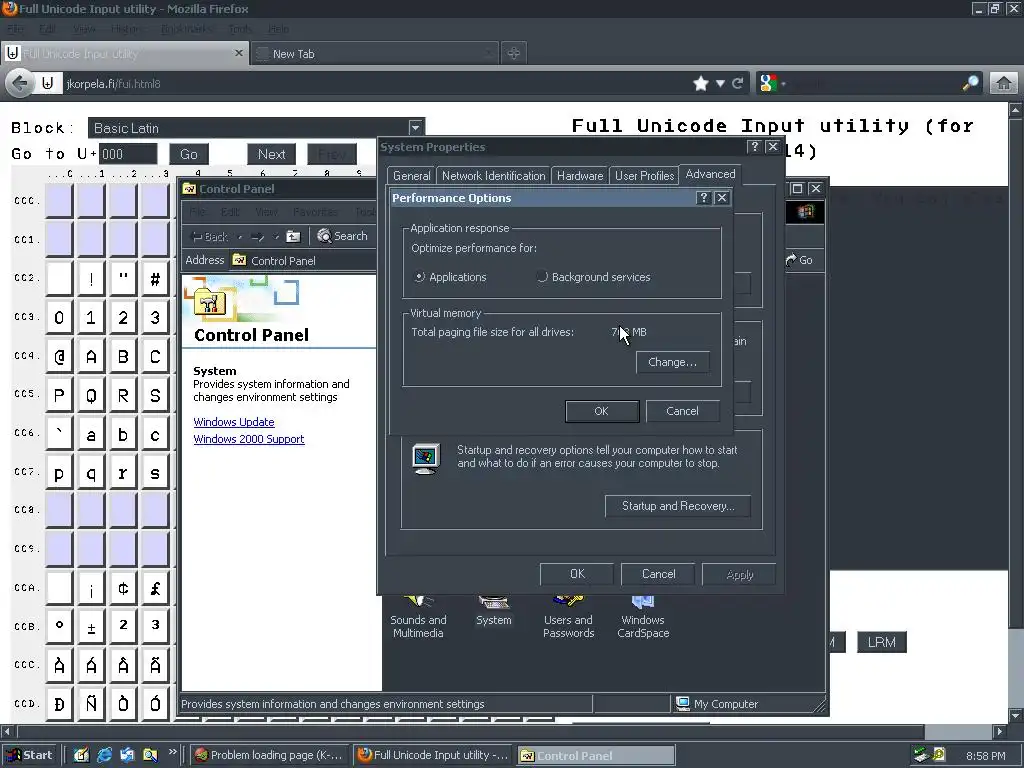Expand quick launch overflow chevron
The height and width of the screenshot is (768, 1024).
pos(172,752)
